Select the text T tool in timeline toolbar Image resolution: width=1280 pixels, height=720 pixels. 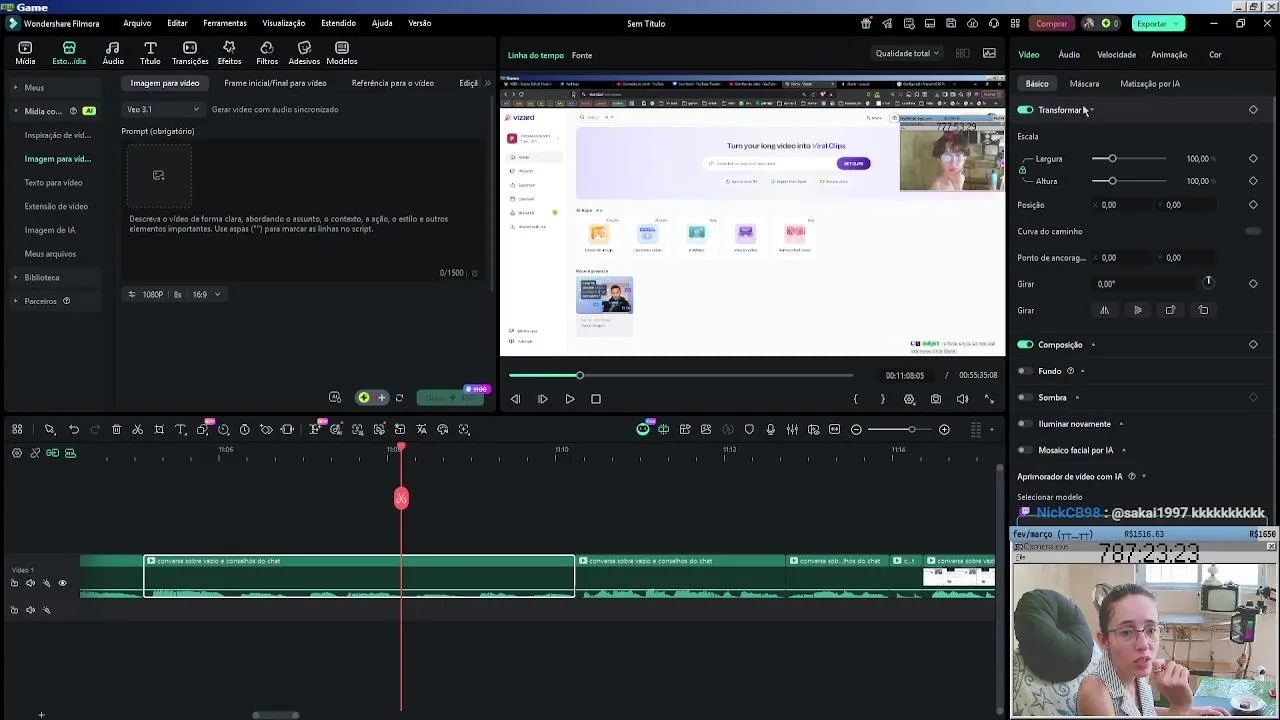coord(181,429)
